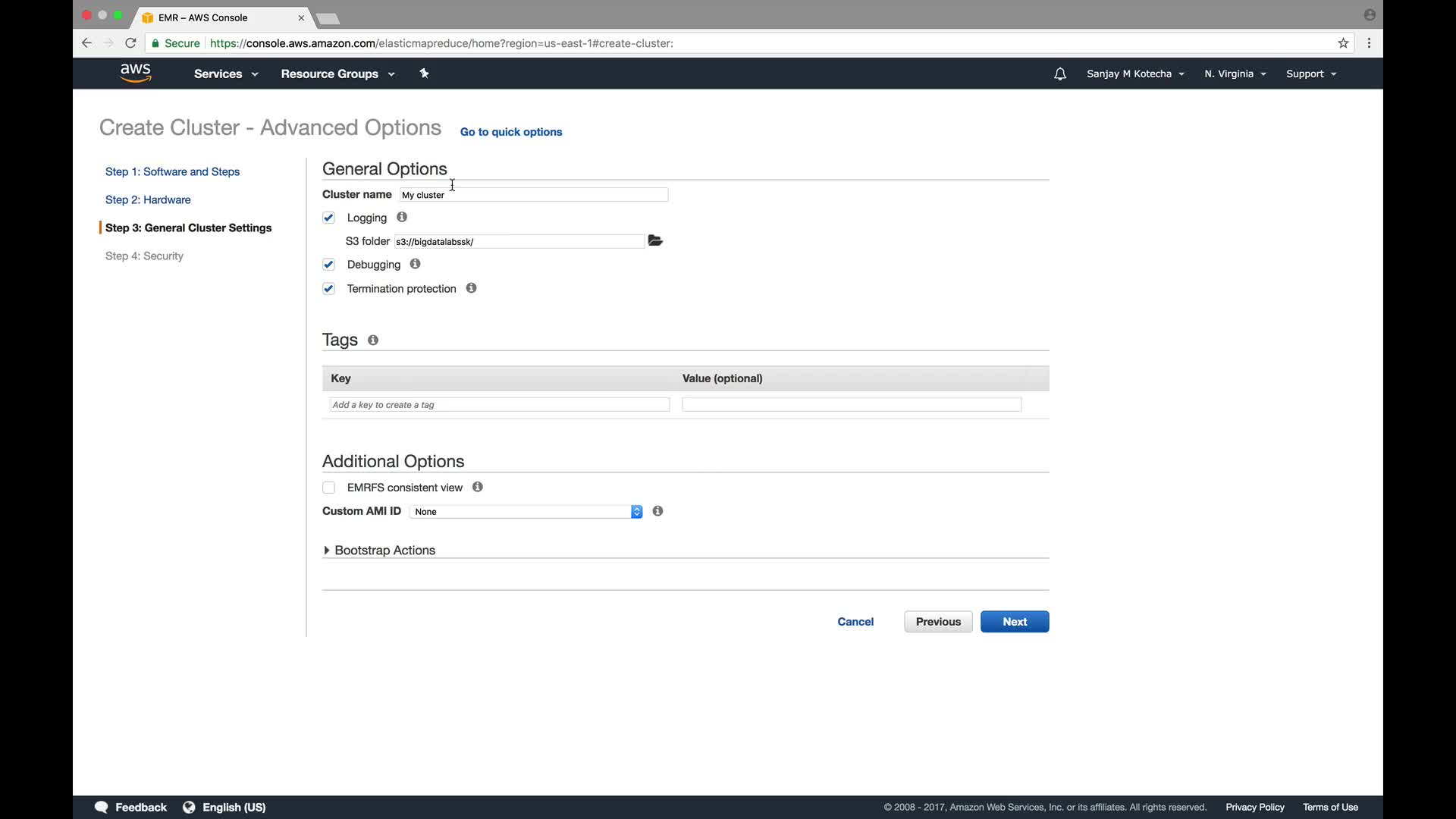Click the Custom AMI ID info icon
This screenshot has height=819, width=1456.
click(x=657, y=511)
